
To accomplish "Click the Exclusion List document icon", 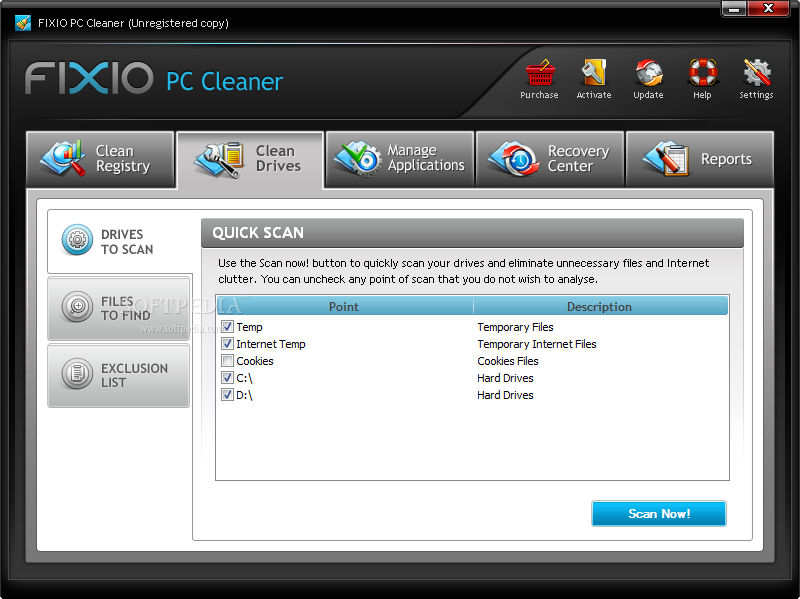I will click(x=77, y=373).
